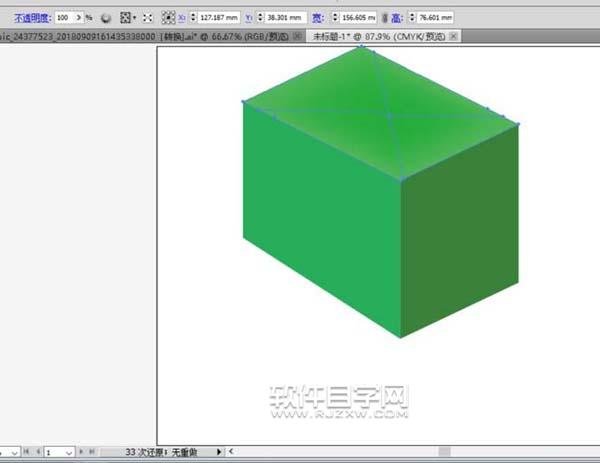The image size is (600, 463).
Task: Open the status bar options arrow after 无重做
Action: (x=219, y=452)
